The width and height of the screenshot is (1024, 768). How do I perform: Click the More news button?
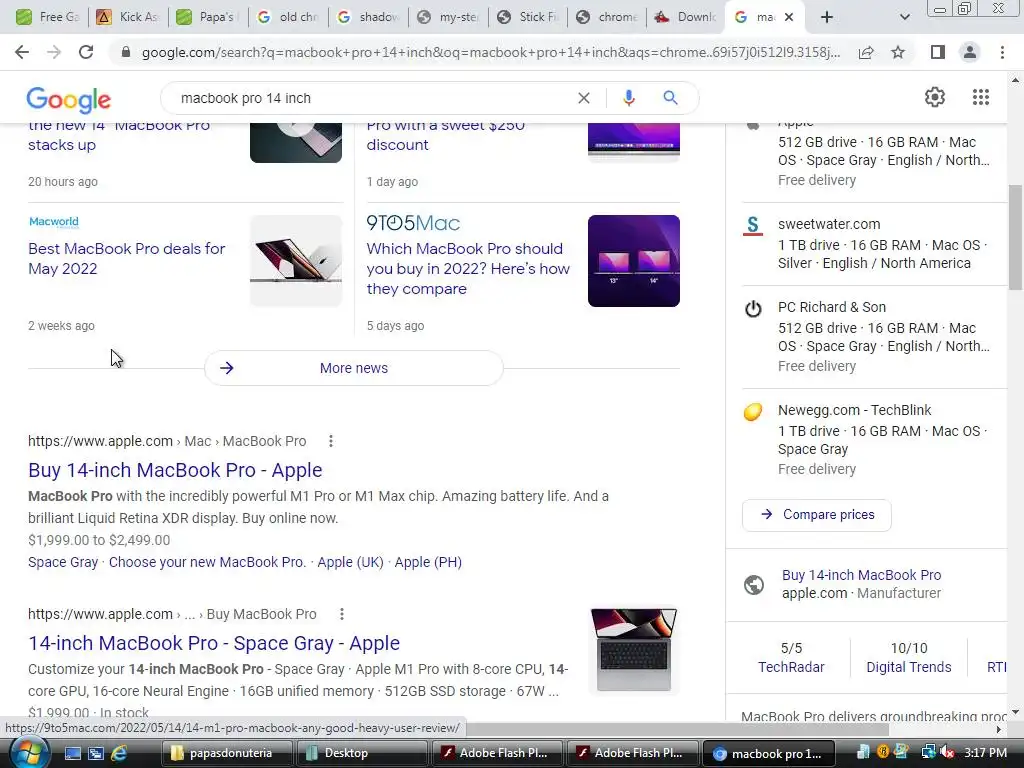(354, 368)
